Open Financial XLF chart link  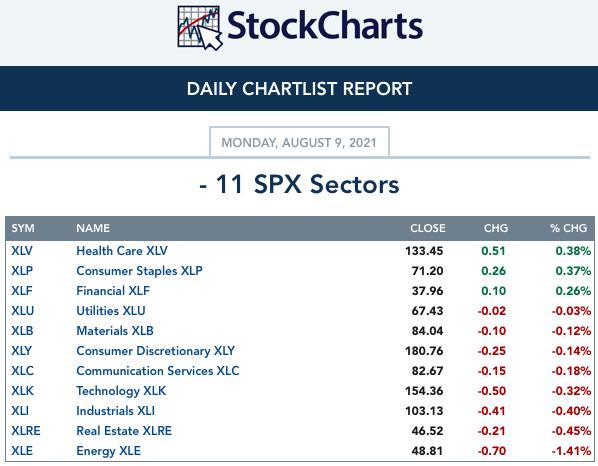coord(113,291)
